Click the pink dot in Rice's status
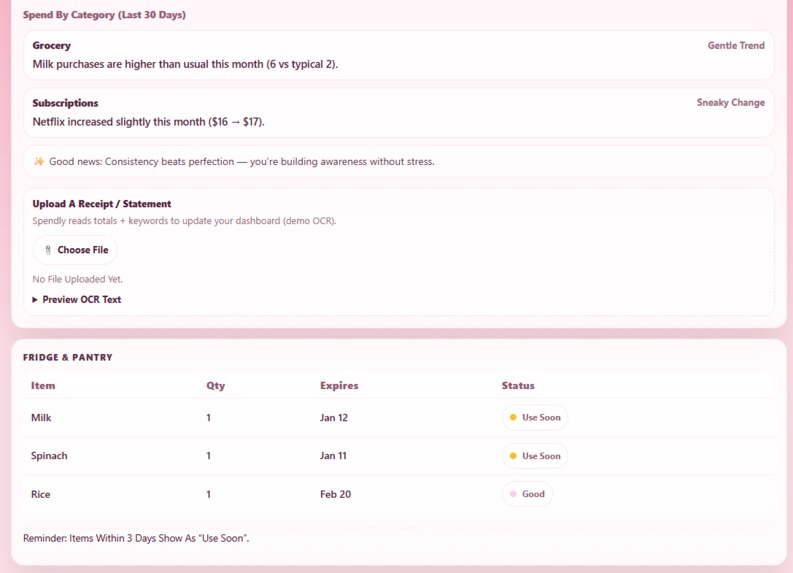Viewport: 793px width, 573px height. click(x=513, y=494)
